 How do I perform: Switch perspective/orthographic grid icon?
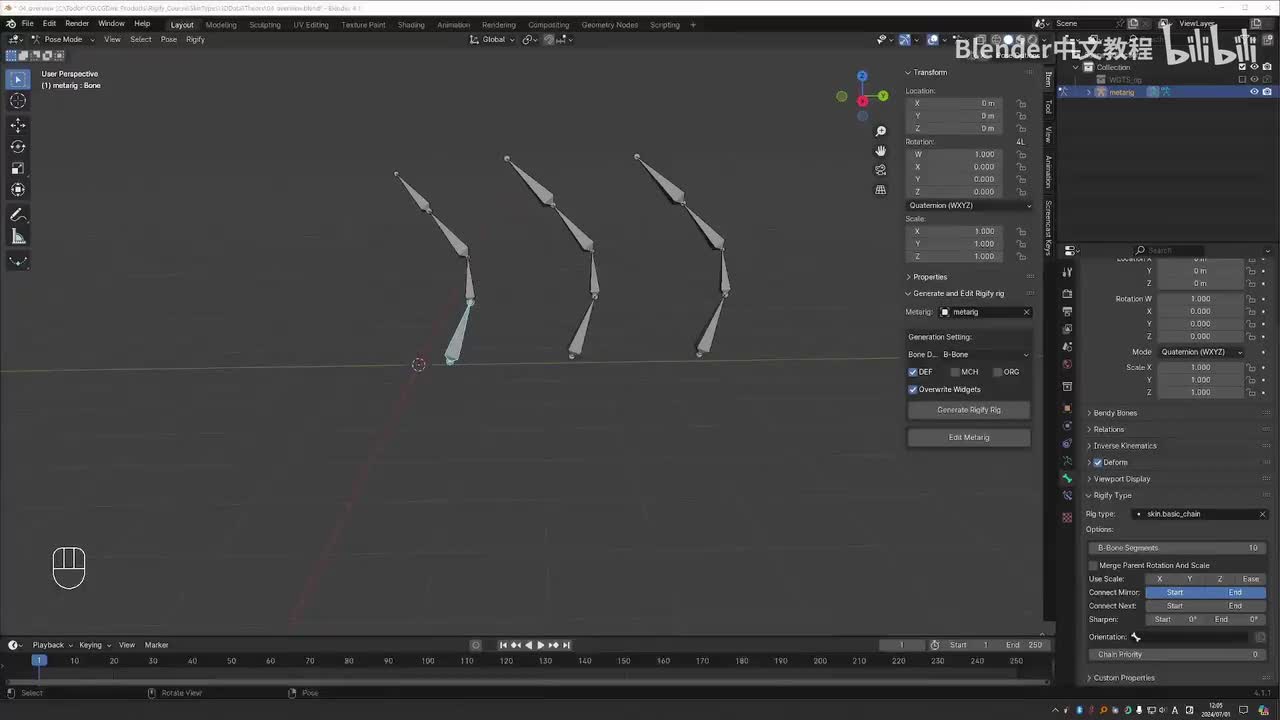click(881, 189)
